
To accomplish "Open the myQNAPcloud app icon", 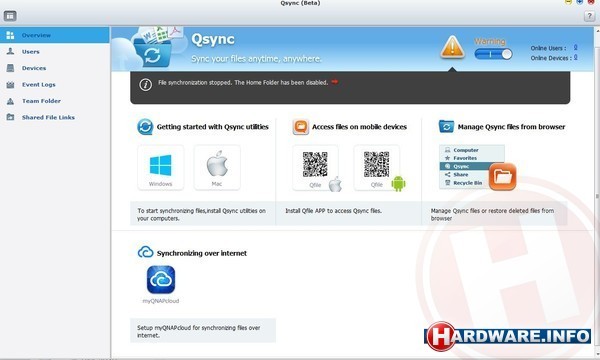I will coord(161,280).
